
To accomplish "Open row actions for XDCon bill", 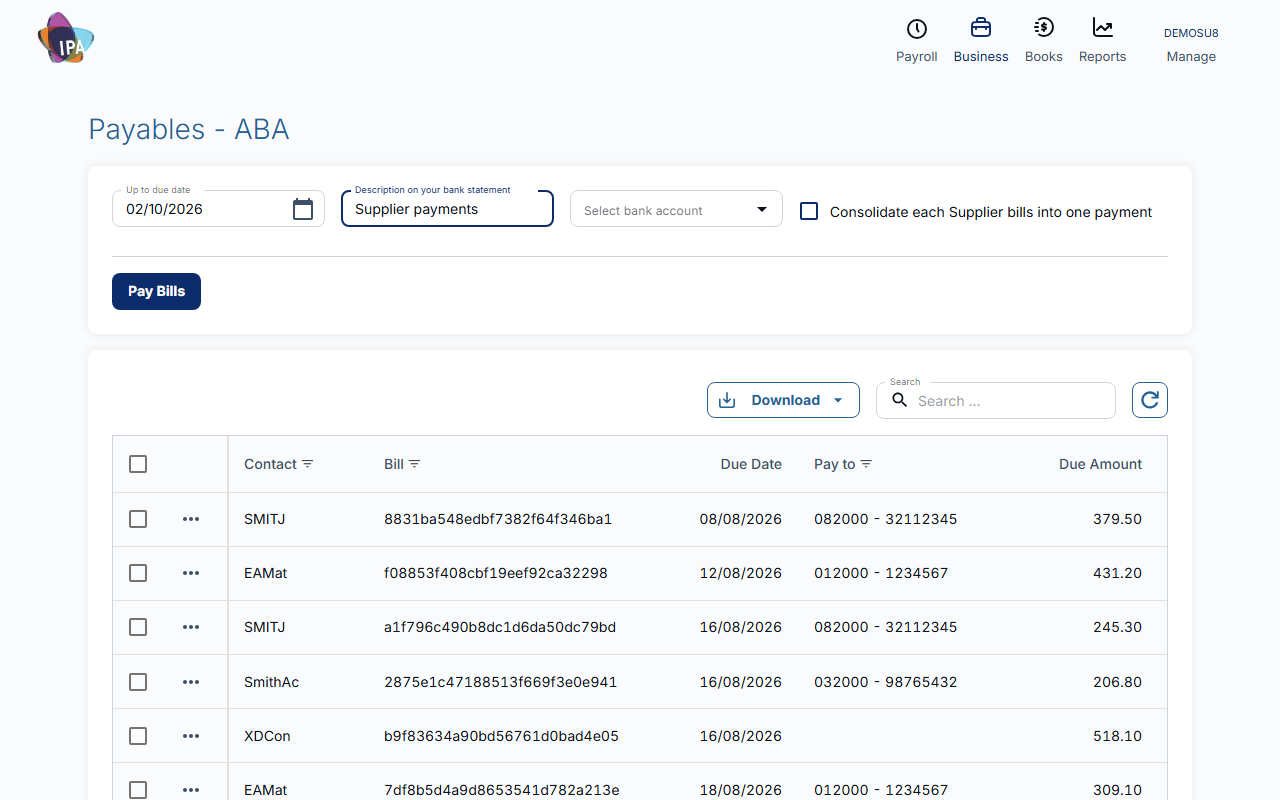I will pos(191,736).
